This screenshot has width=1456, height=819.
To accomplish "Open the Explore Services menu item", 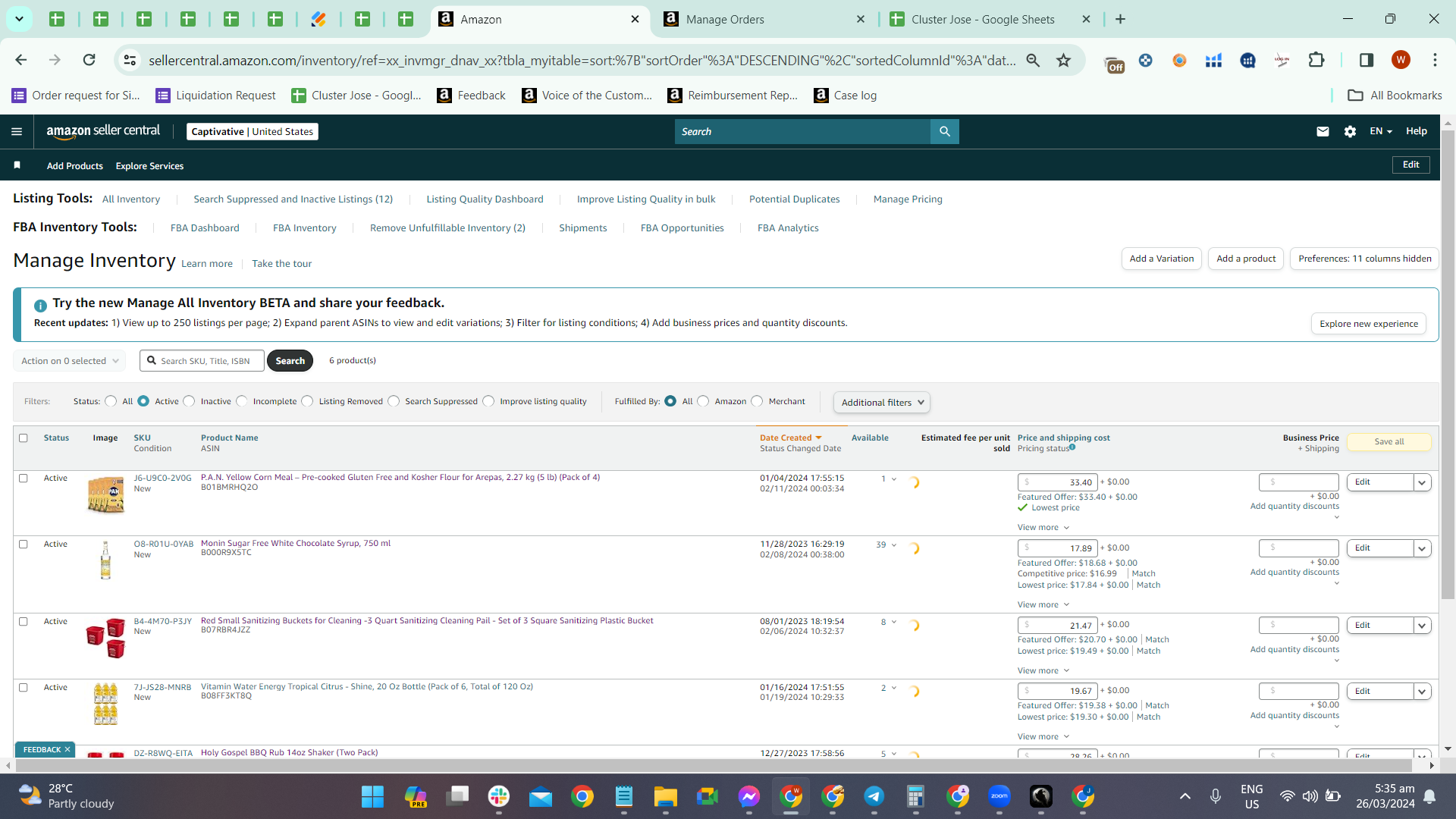I will tap(149, 166).
